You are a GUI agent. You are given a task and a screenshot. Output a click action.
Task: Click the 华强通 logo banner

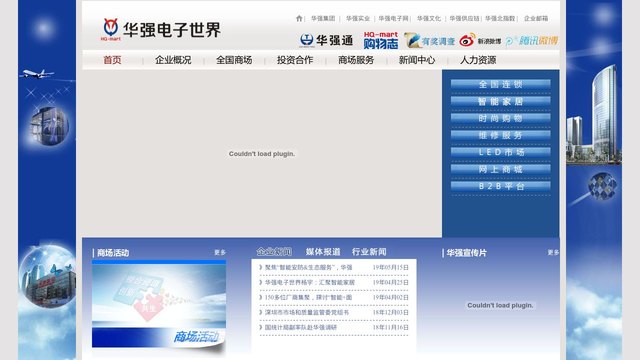coord(326,40)
